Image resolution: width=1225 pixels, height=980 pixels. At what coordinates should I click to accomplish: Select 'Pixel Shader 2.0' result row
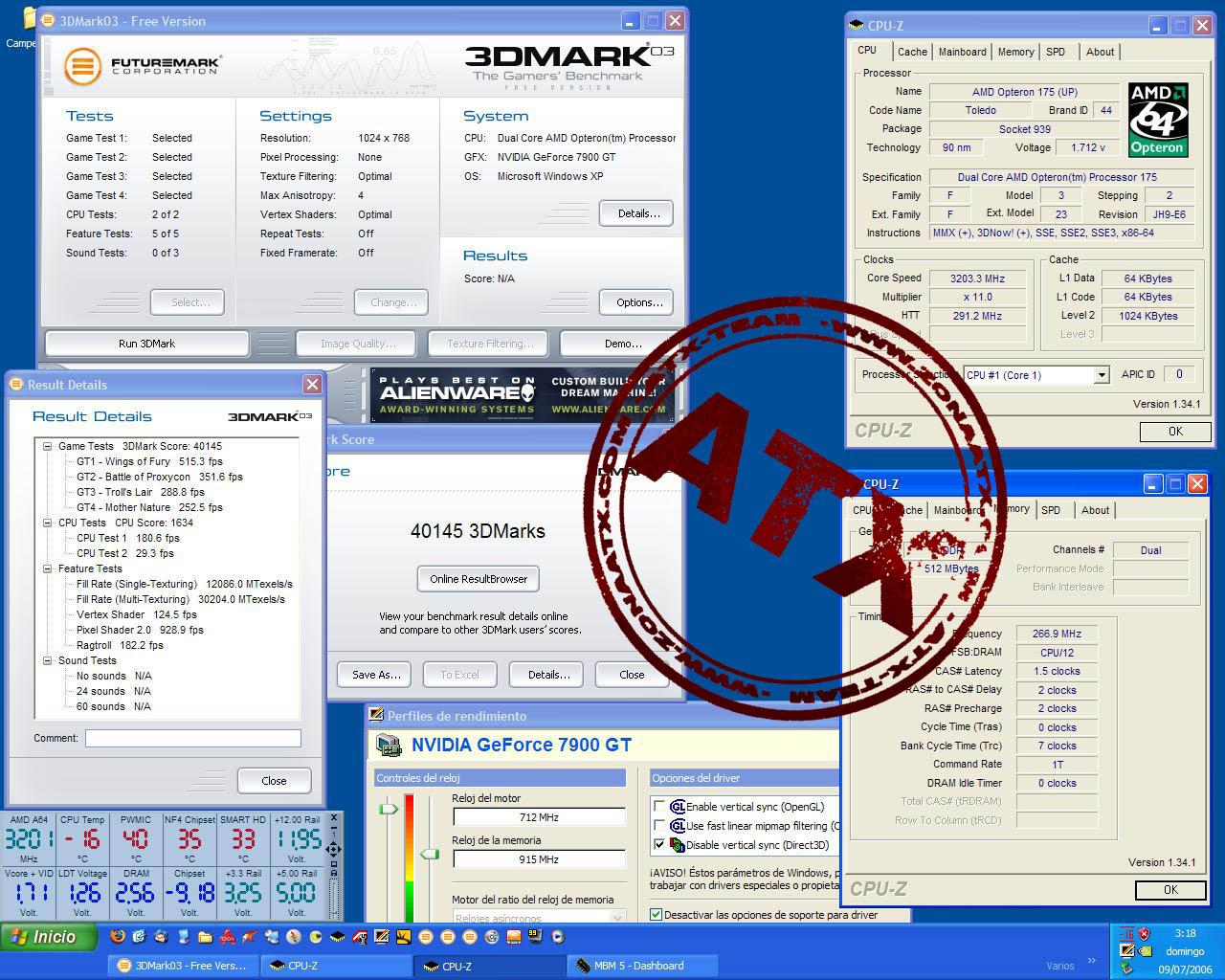(140, 630)
